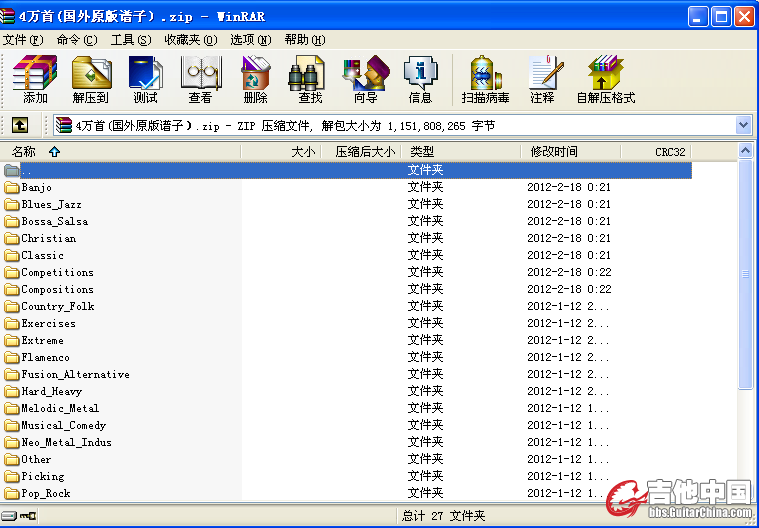Open the 工具 (Tools) menu
The height and width of the screenshot is (528, 759).
pos(131,40)
